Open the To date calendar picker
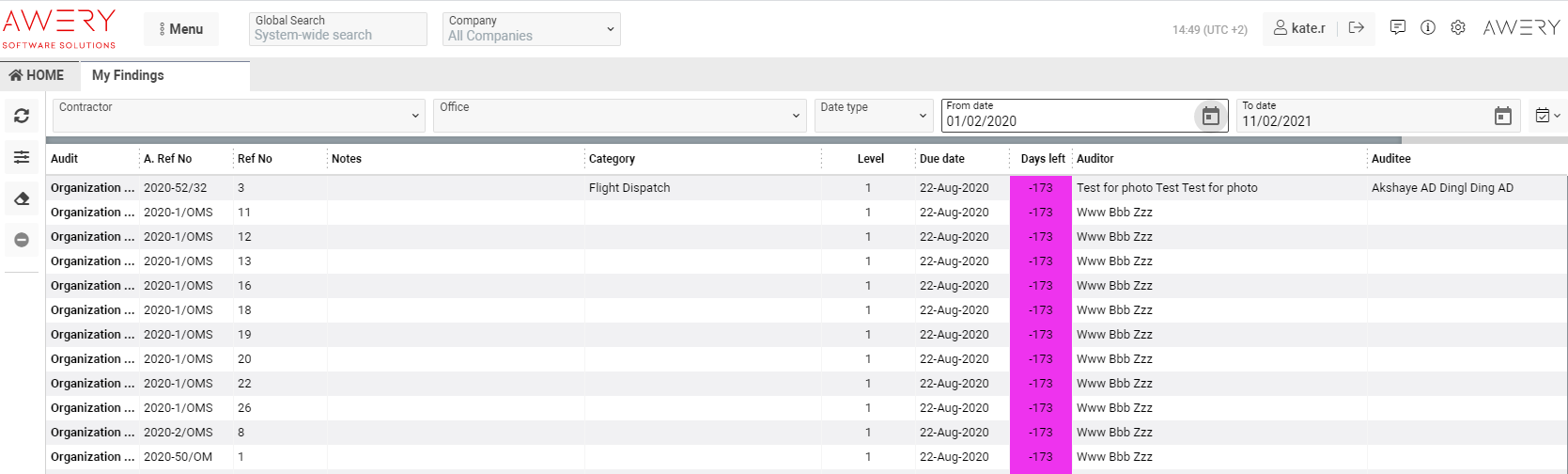The height and width of the screenshot is (474, 1568). pyautogui.click(x=1502, y=116)
